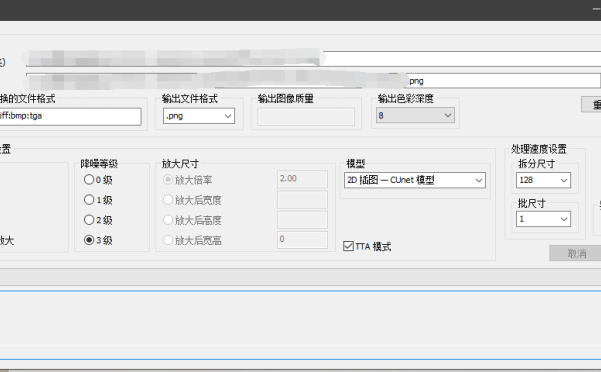Click the 降噪等级 group label
The width and height of the screenshot is (601, 372).
tap(99, 164)
